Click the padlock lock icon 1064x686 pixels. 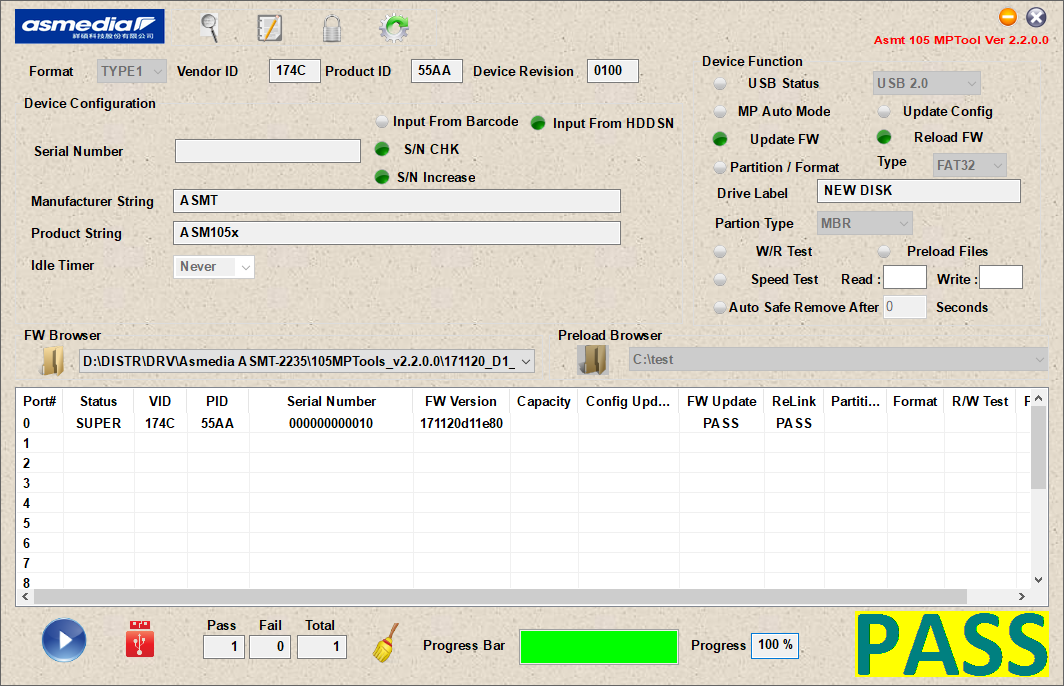click(x=332, y=28)
